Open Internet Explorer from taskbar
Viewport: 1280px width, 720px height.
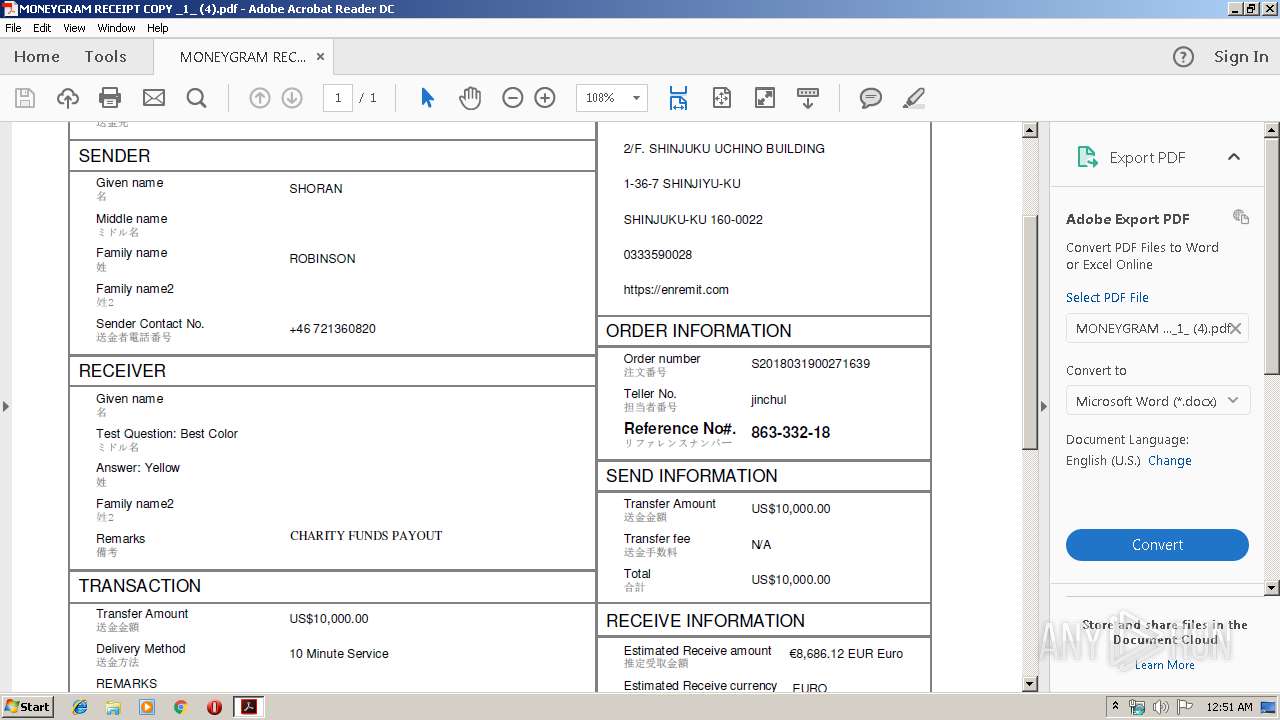click(80, 707)
